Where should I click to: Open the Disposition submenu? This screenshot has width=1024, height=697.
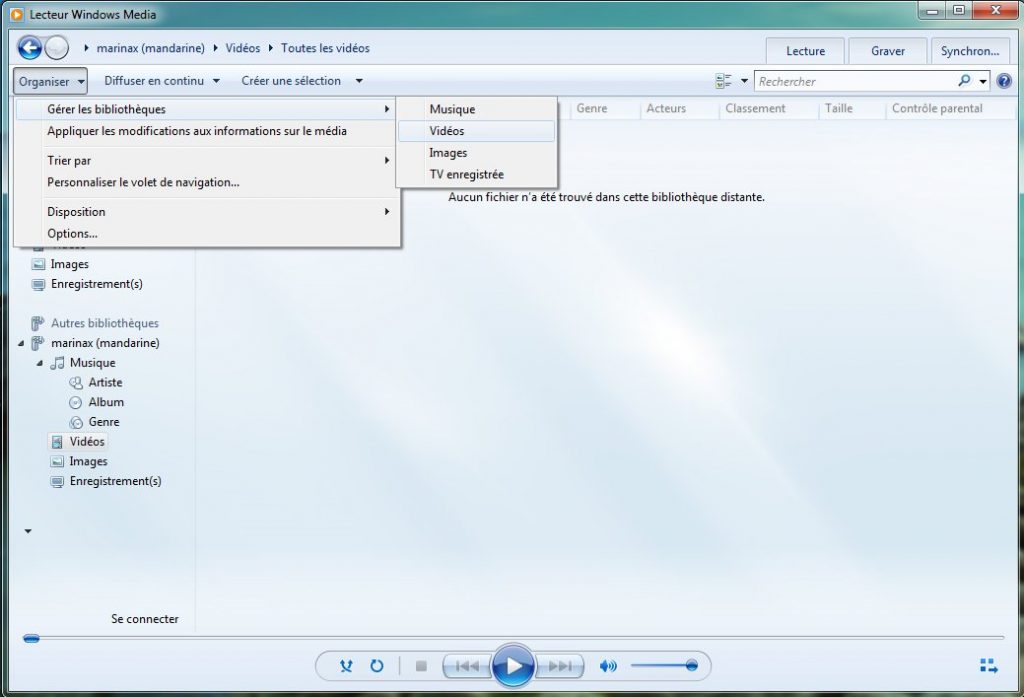click(x=204, y=212)
